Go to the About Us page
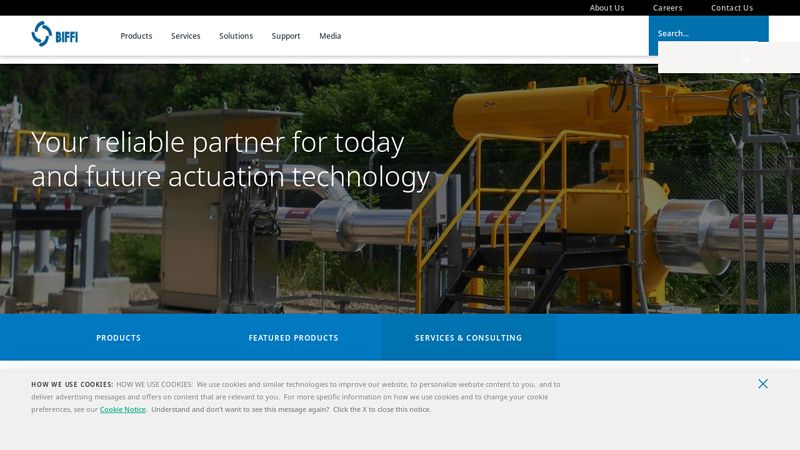This screenshot has height=450, width=800. click(607, 8)
